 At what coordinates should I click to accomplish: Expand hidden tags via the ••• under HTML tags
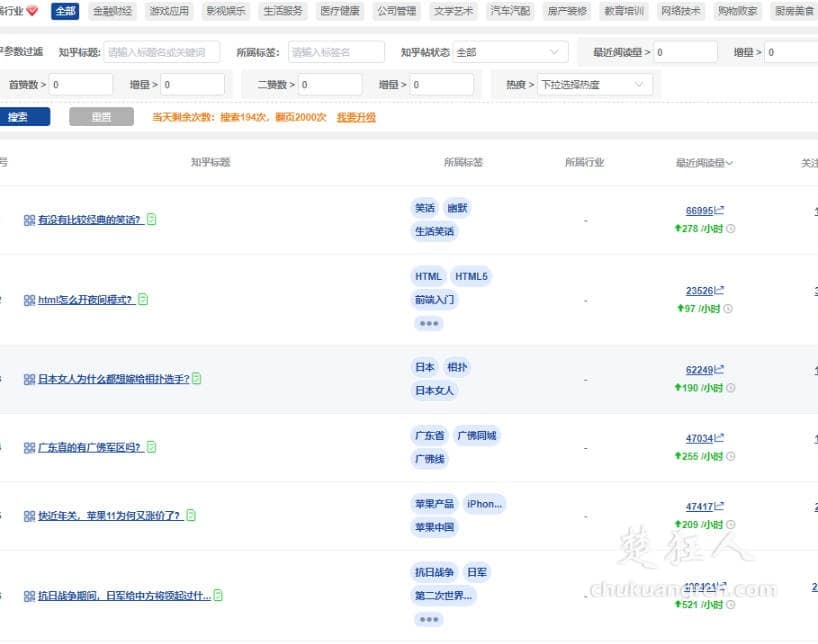[x=429, y=323]
